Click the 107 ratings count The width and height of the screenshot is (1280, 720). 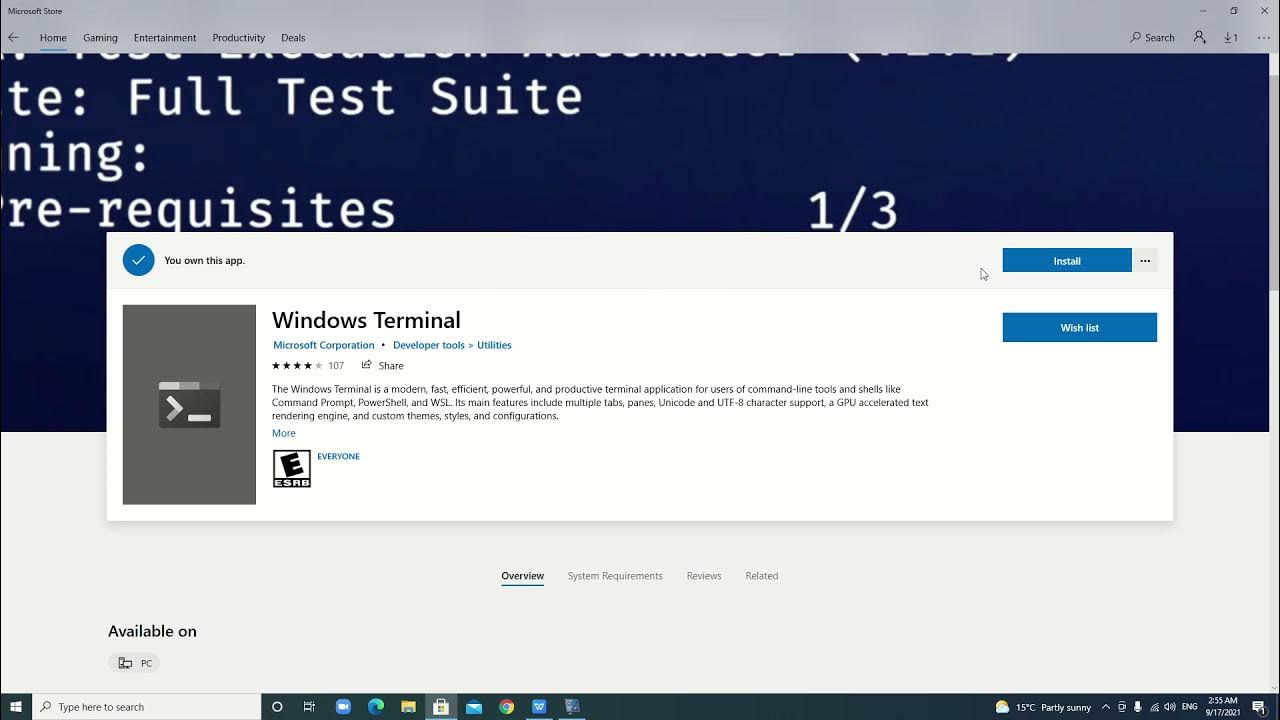click(336, 366)
